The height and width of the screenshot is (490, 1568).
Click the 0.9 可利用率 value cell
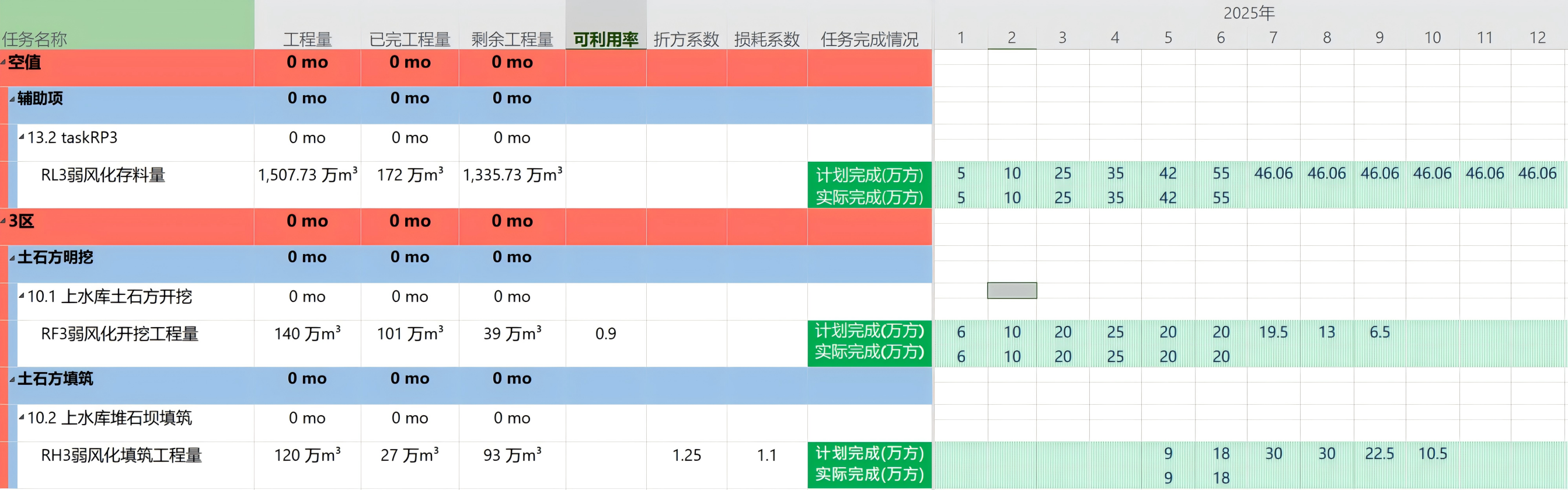[605, 333]
